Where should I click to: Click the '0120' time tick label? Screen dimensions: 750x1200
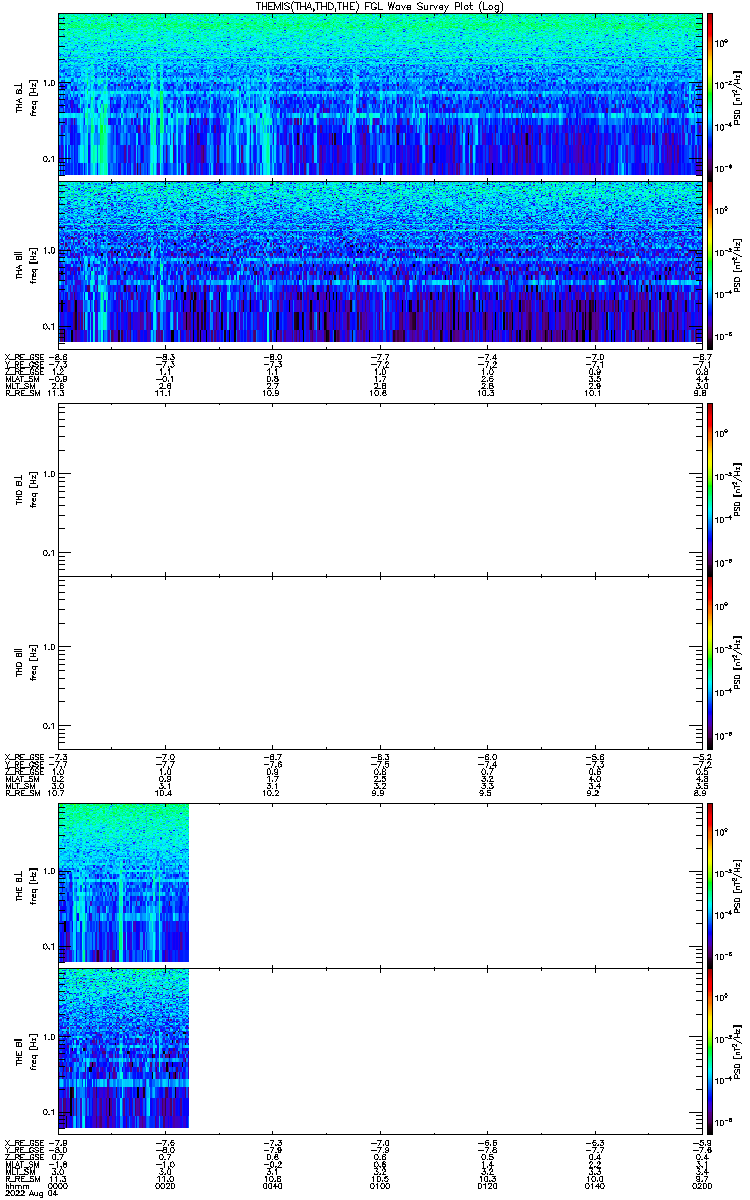487,1187
